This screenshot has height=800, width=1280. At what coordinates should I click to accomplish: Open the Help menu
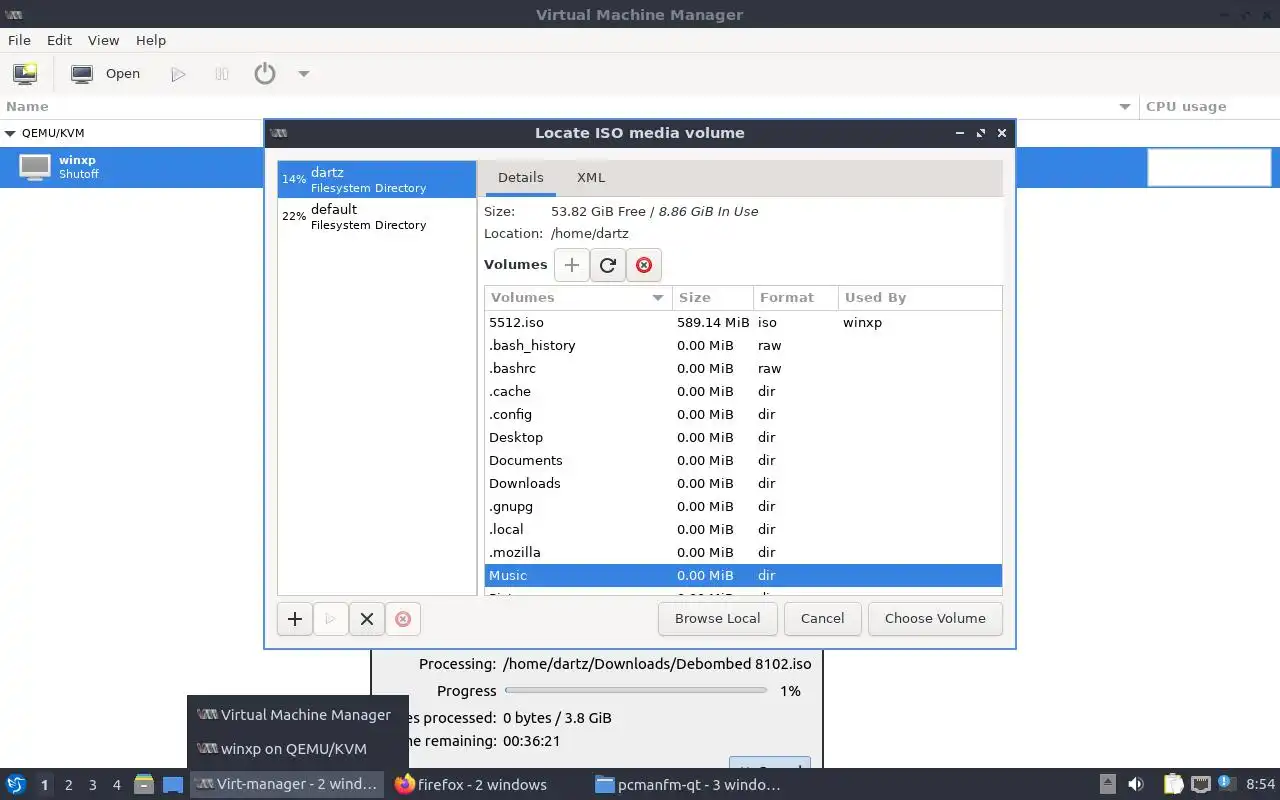pos(151,40)
